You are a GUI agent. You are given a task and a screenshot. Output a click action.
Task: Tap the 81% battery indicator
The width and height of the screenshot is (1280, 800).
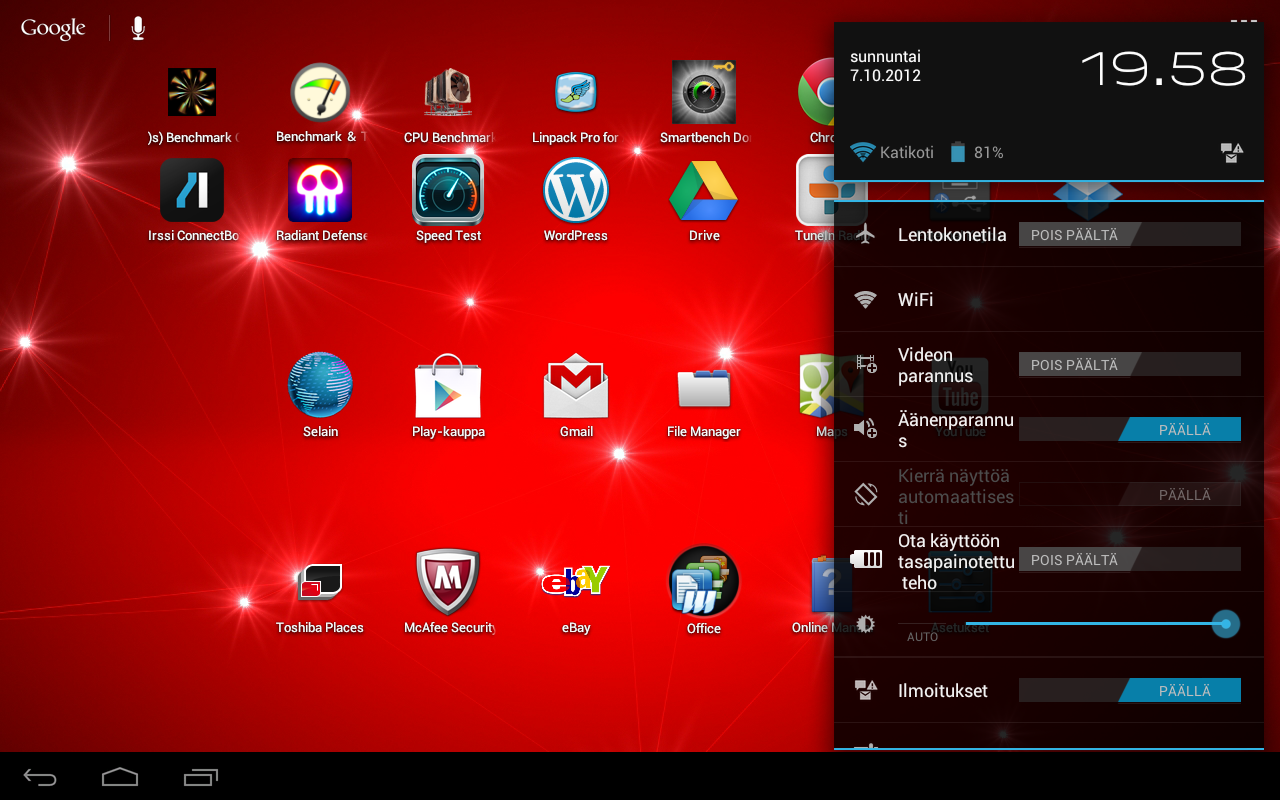point(977,153)
